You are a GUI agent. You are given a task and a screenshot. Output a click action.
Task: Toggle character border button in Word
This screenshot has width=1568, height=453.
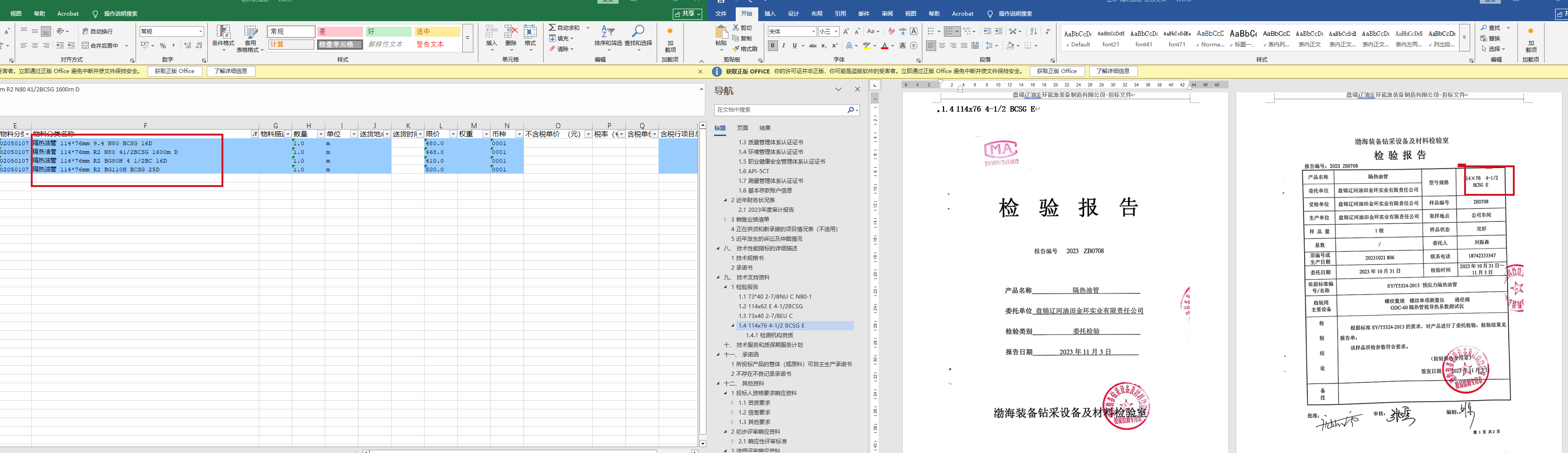click(x=914, y=31)
